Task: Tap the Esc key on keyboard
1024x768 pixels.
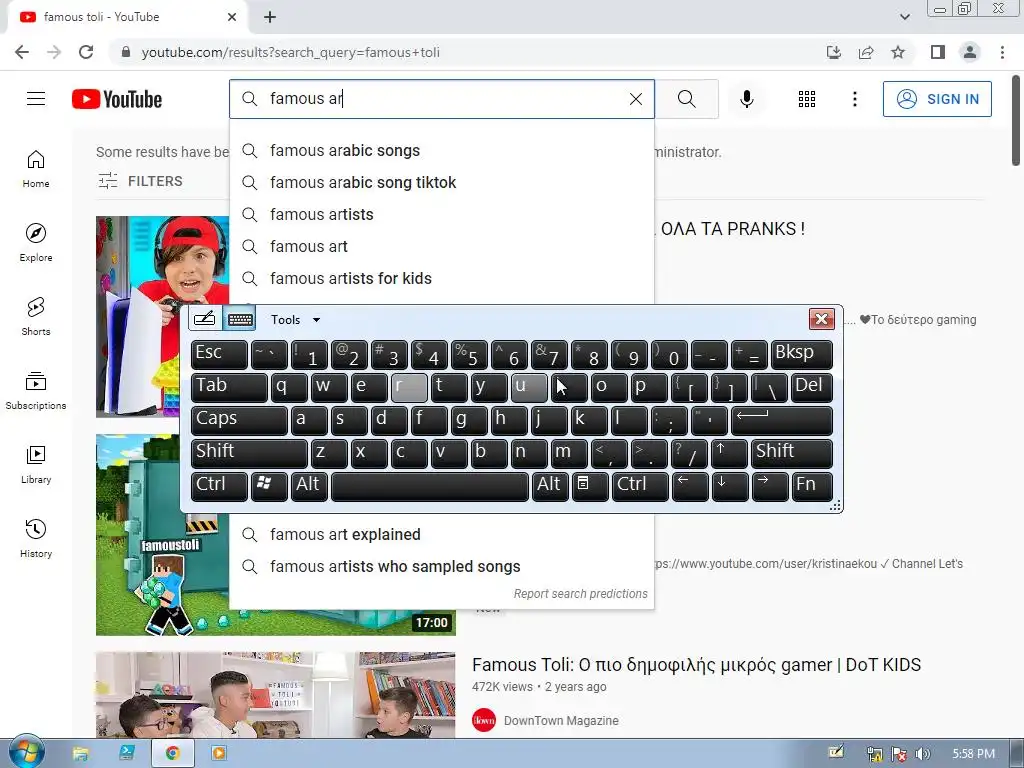Action: [x=219, y=354]
